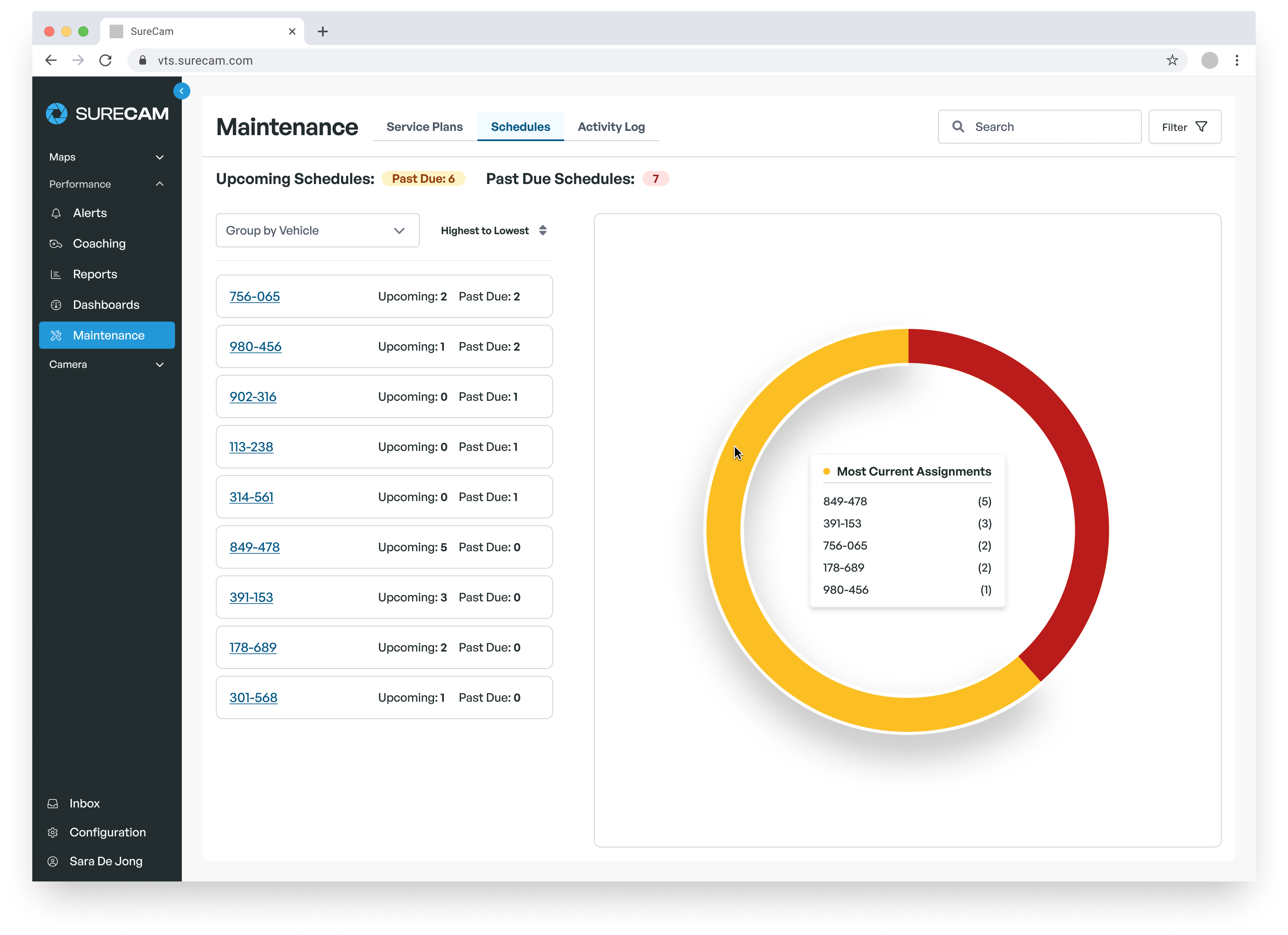The image size is (1288, 935).
Task: Click into the Search input field
Action: click(x=1051, y=127)
